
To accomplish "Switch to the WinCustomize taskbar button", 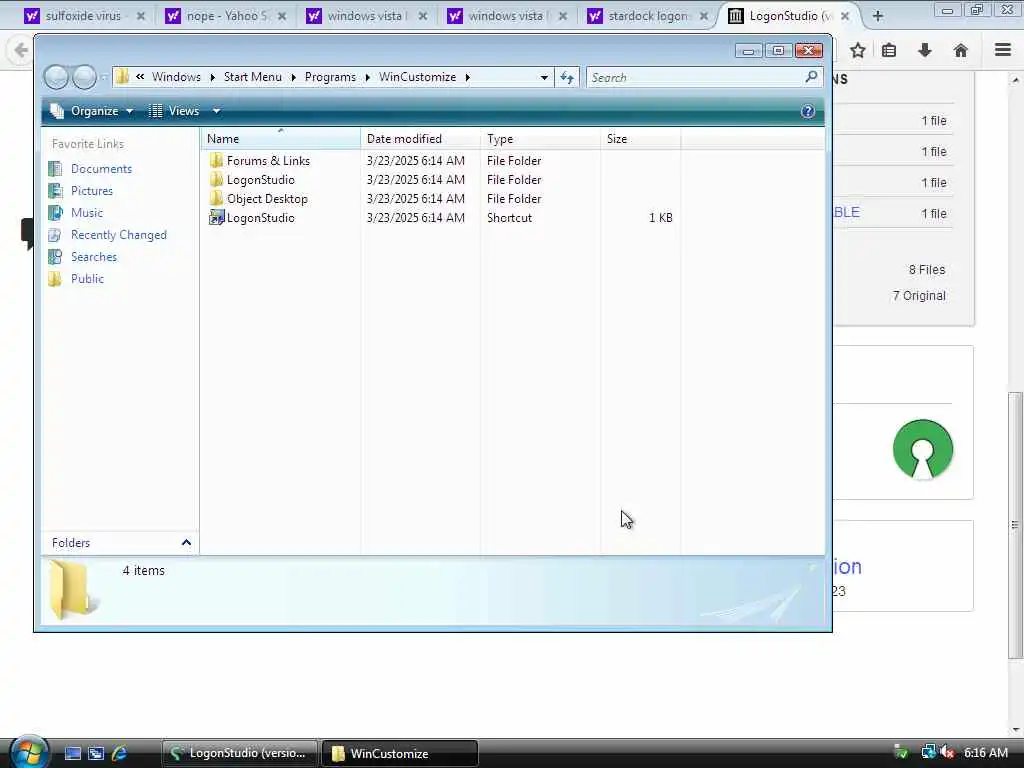I will pyautogui.click(x=400, y=754).
